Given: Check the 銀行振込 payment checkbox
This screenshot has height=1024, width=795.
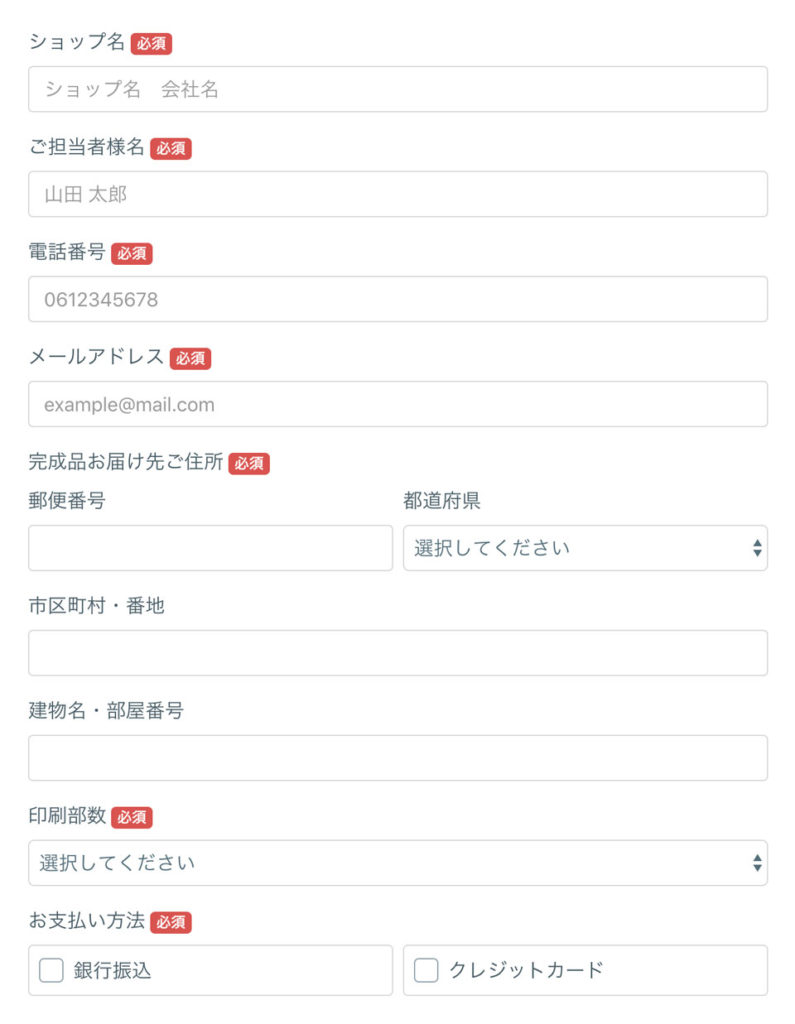Looking at the screenshot, I should pos(51,970).
